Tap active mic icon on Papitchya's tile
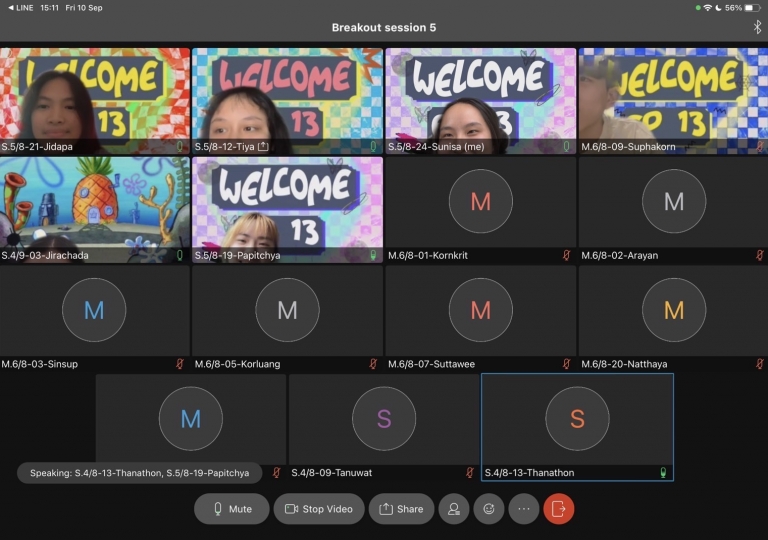 pyautogui.click(x=373, y=255)
